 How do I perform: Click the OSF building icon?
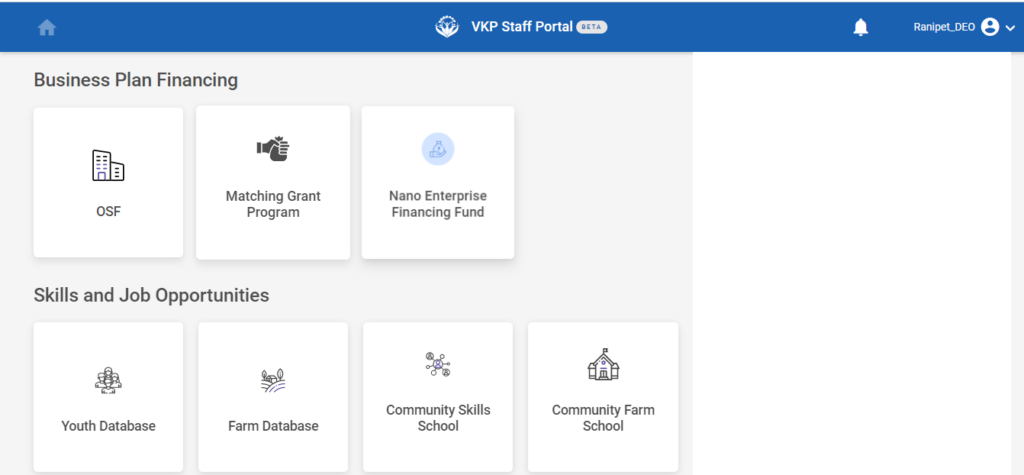[x=108, y=165]
